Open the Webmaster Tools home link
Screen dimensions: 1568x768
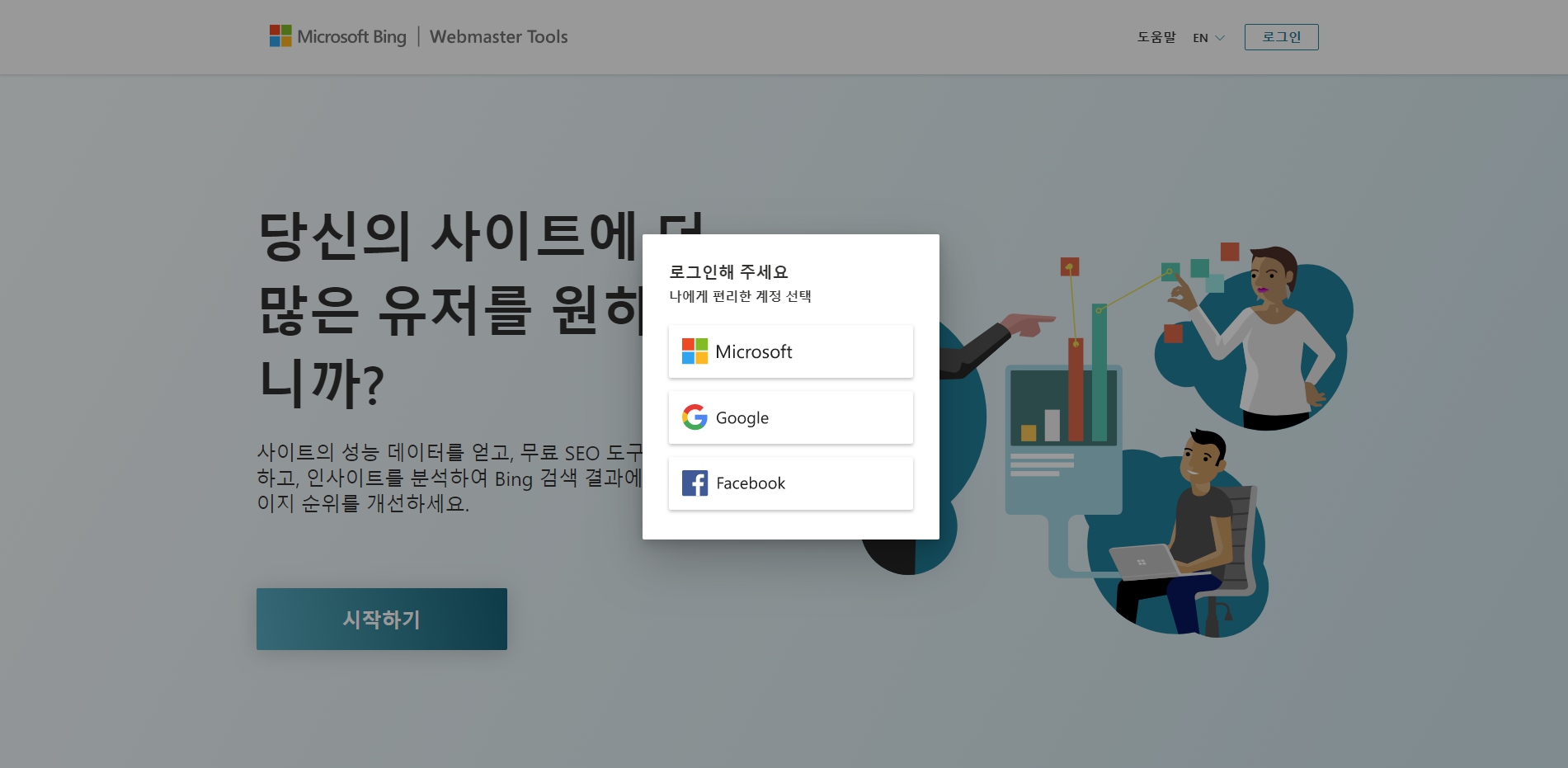498,36
